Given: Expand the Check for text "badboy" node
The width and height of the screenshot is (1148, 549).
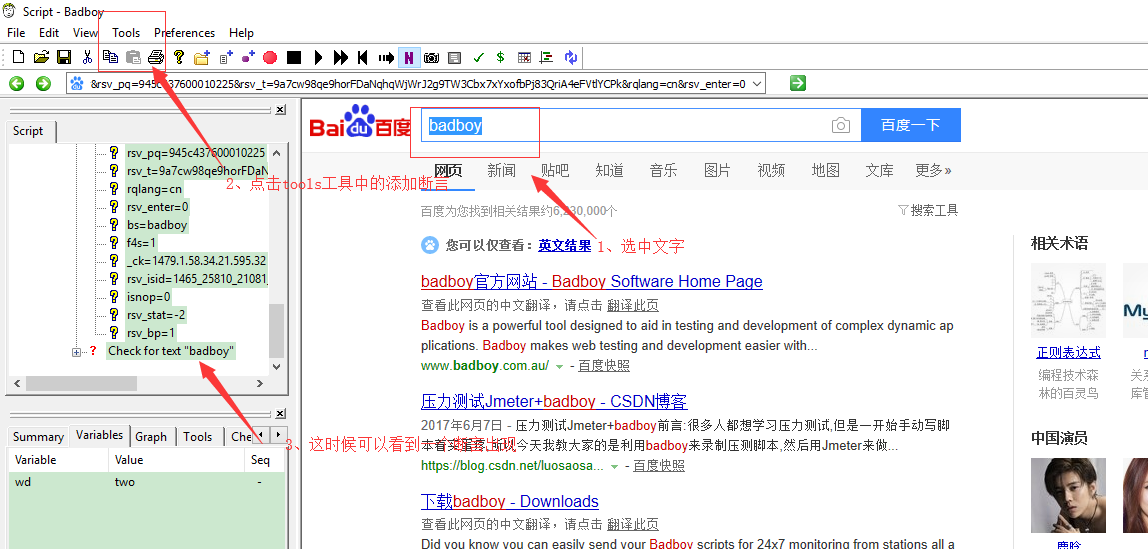Looking at the screenshot, I should [x=76, y=351].
